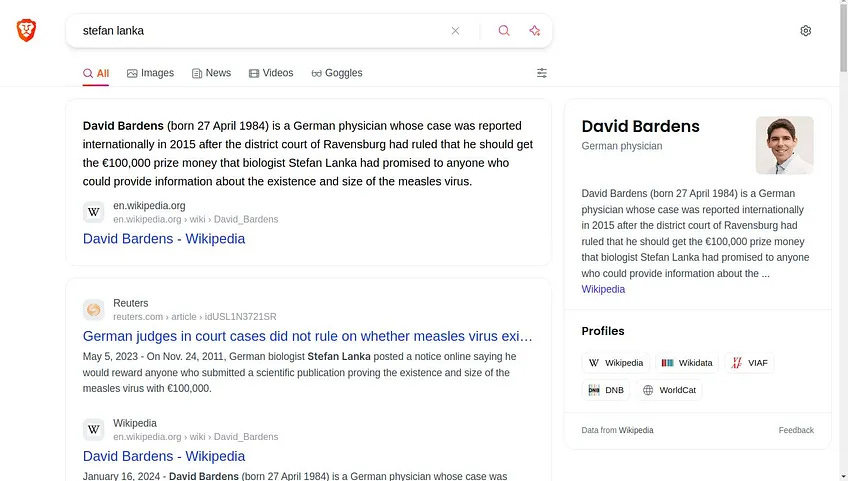Open Wikipedia profile button
848x481 pixels.
coord(616,363)
